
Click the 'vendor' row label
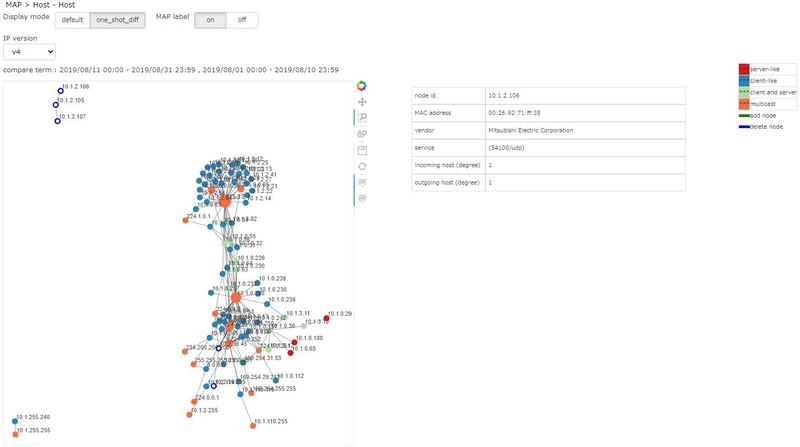pyautogui.click(x=424, y=130)
